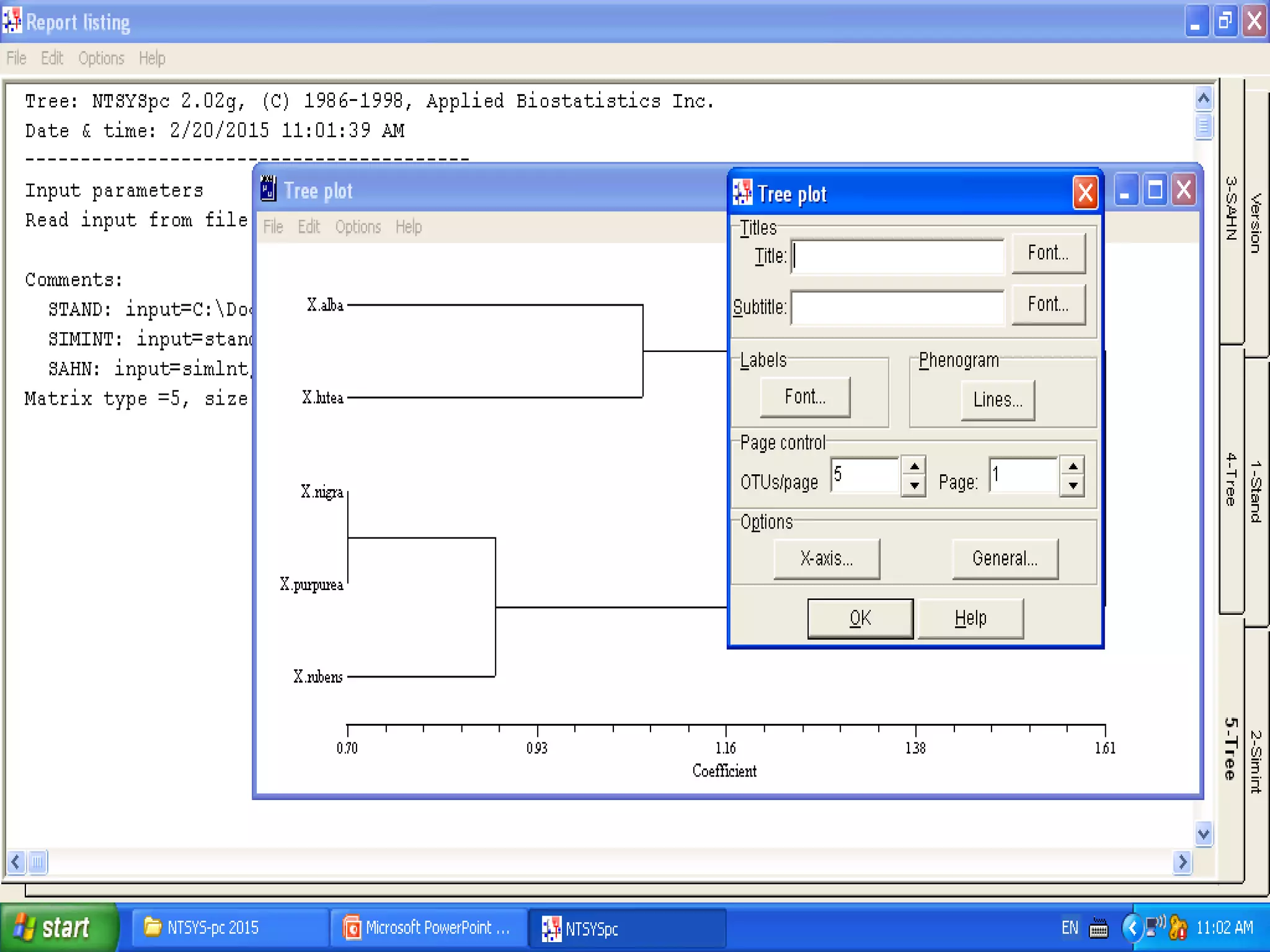1270x952 pixels.
Task: Click the on-screen keyboard tray icon
Action: [x=1098, y=928]
